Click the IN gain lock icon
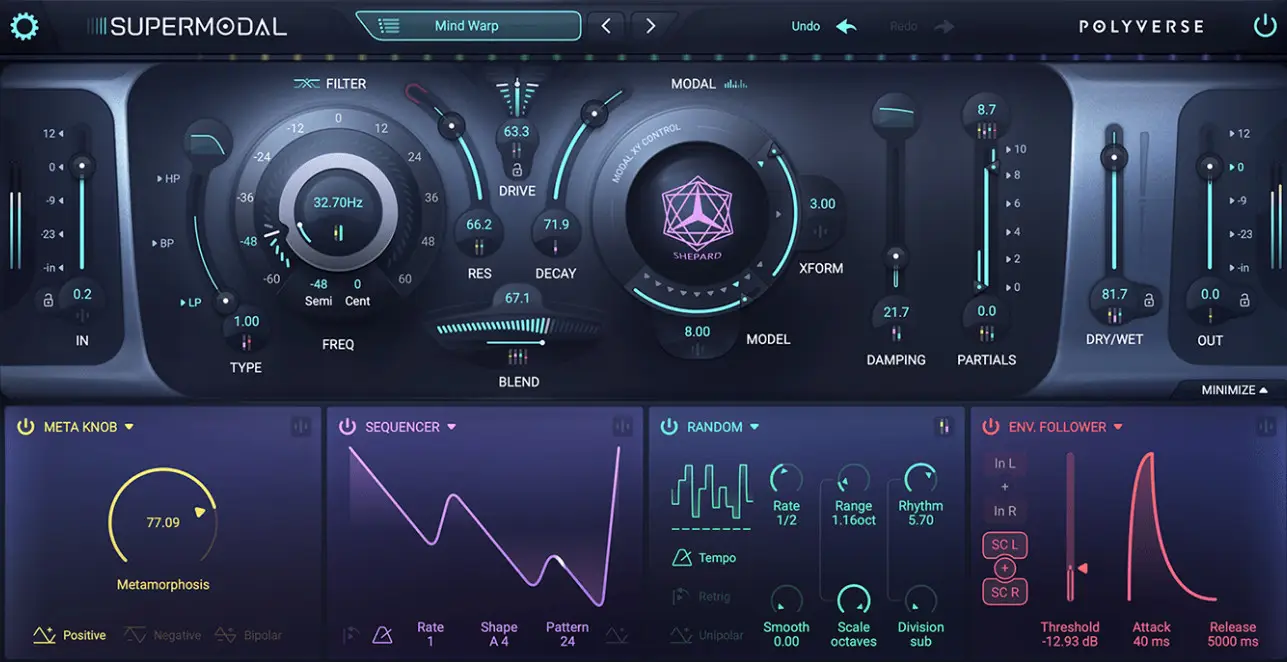This screenshot has width=1287, height=662. point(47,299)
